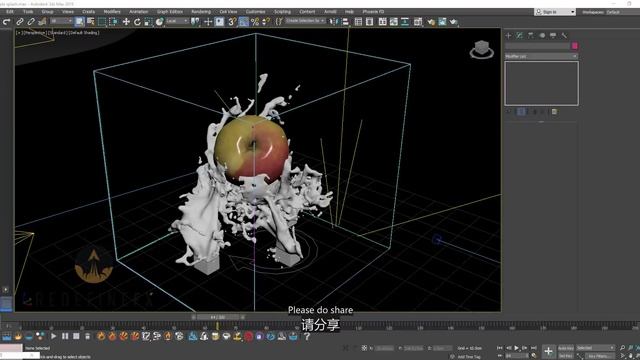This screenshot has width=640, height=360.
Task: Toggle Auto Key mode
Action: click(565, 348)
